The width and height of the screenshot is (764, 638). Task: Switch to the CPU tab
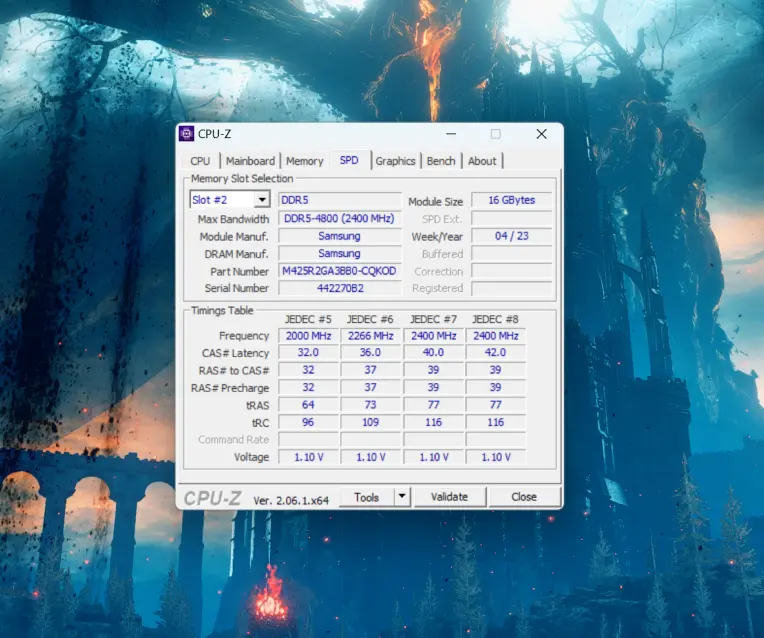click(200, 161)
